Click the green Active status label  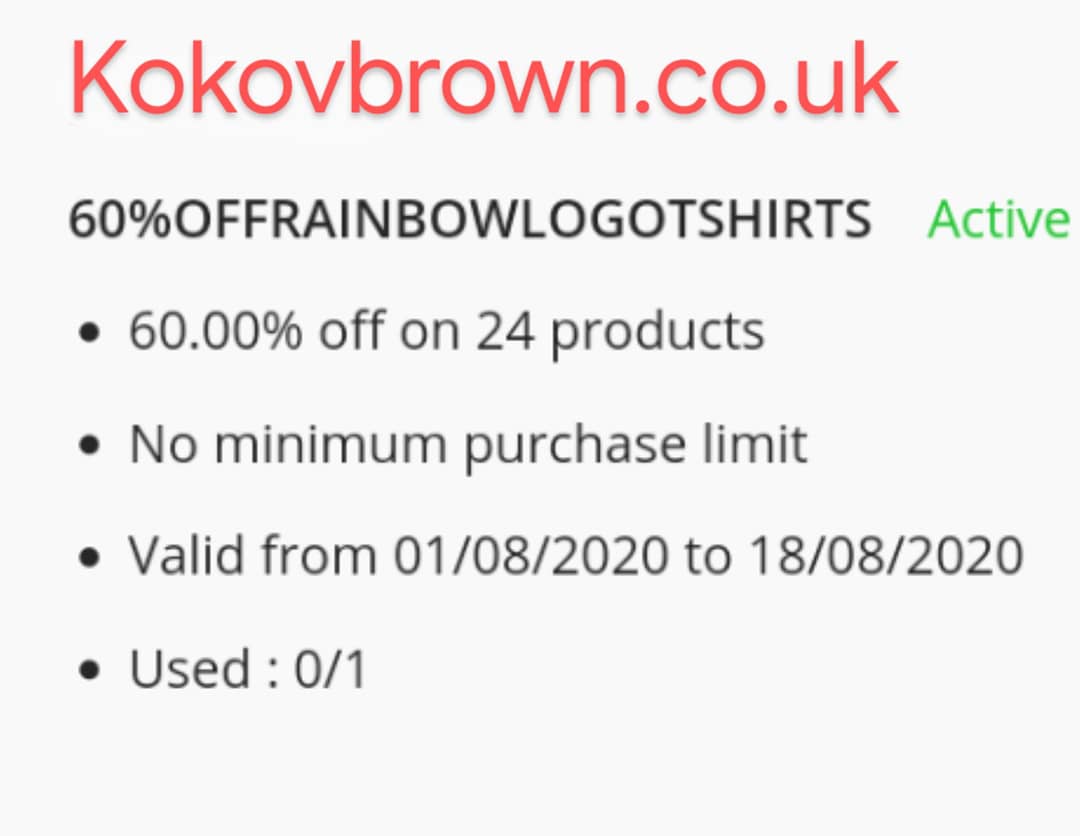point(999,219)
